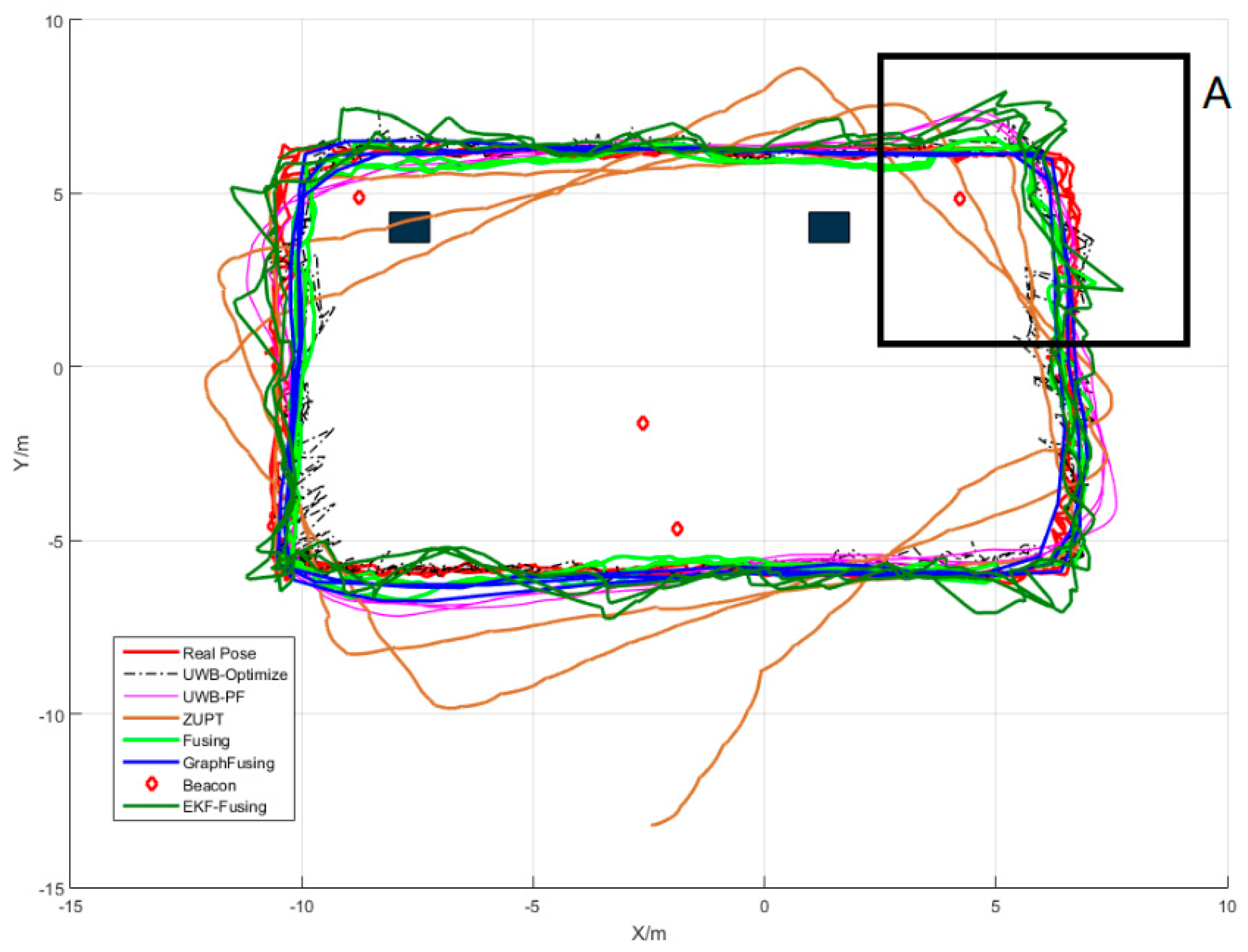Click the right dark navy rectangle obstacle
This screenshot has width=1248, height=952.
point(828,227)
